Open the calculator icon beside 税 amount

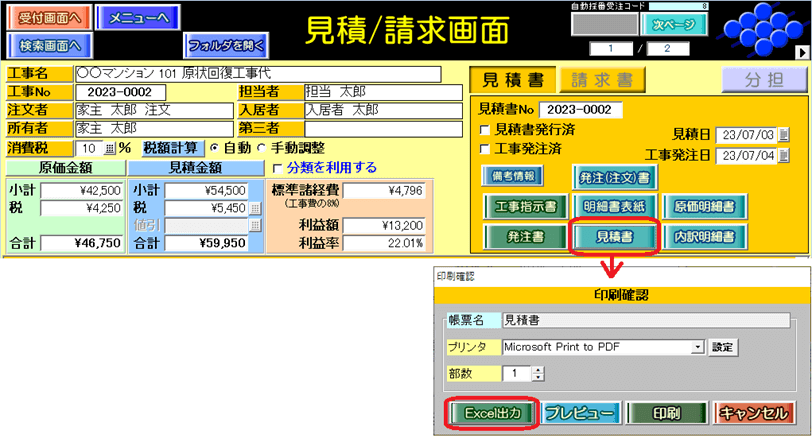coord(255,208)
